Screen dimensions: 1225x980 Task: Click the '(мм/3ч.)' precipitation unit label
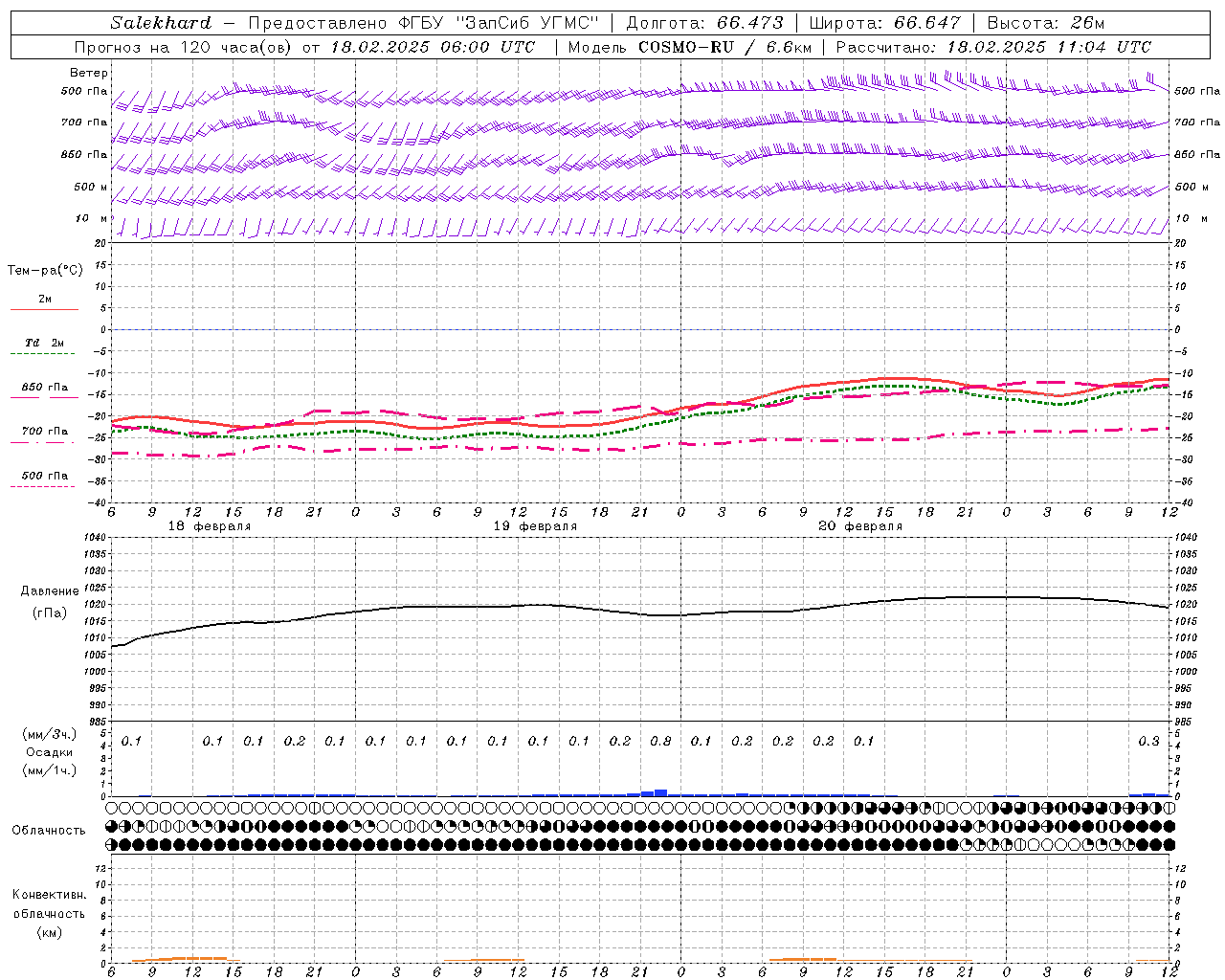(x=50, y=734)
